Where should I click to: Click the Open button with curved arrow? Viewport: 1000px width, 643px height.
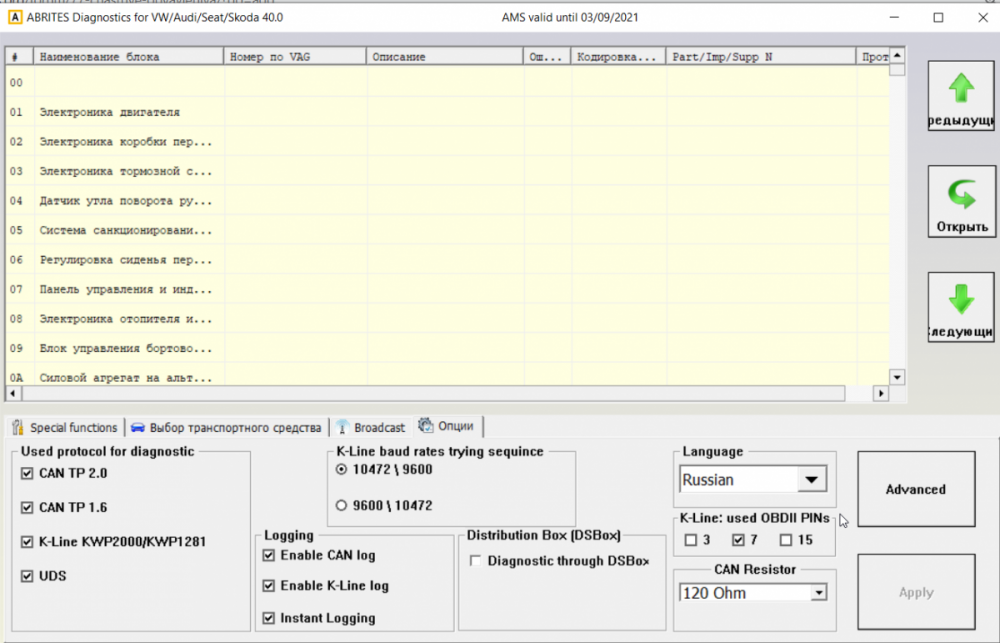961,202
